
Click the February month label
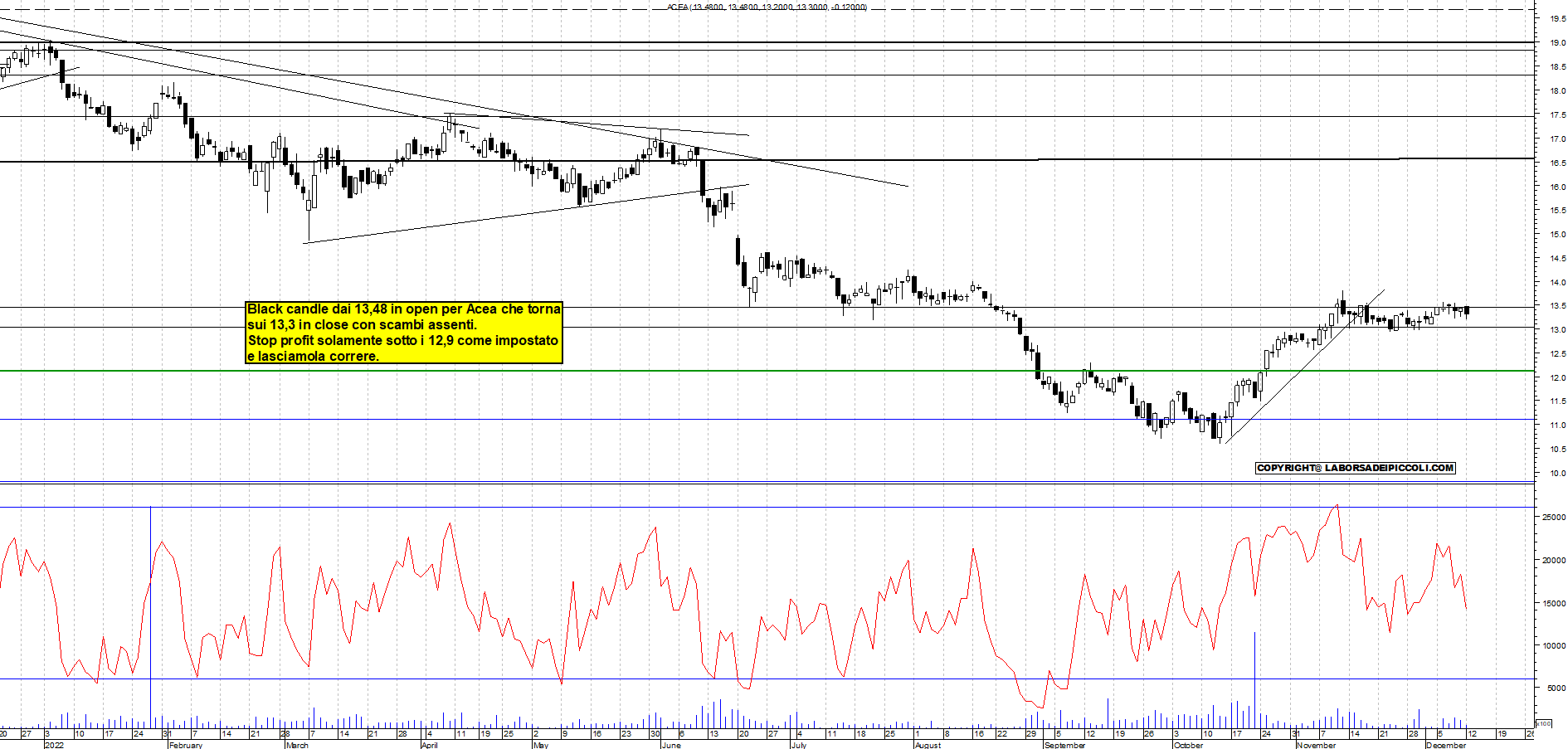pyautogui.click(x=186, y=745)
